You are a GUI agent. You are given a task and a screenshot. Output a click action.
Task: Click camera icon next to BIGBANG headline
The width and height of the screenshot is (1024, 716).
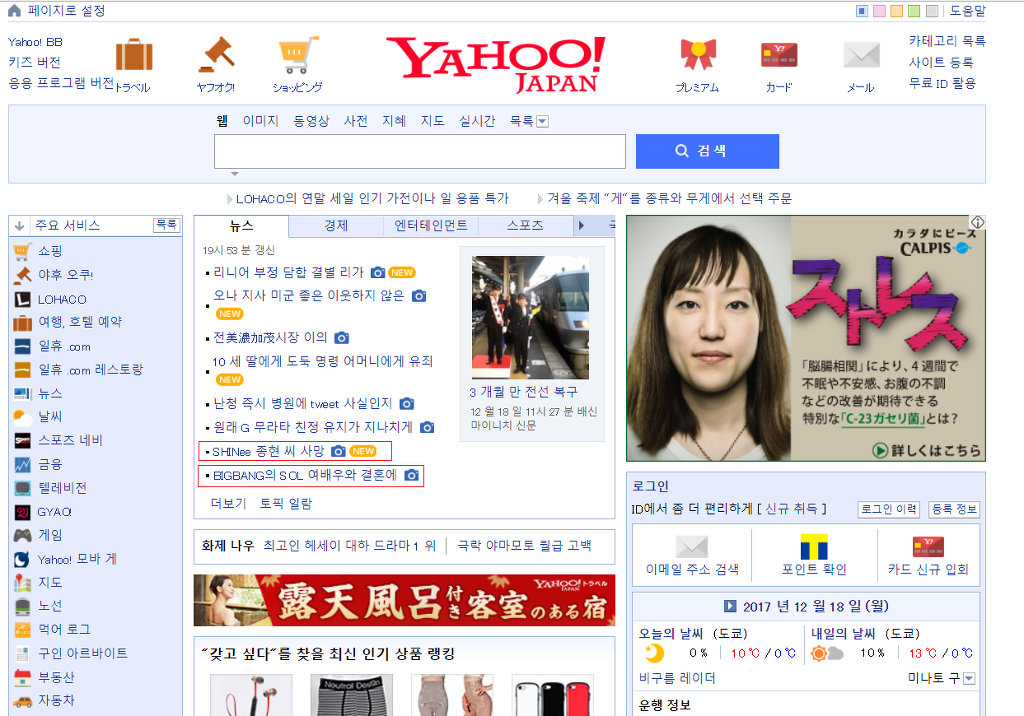point(411,475)
